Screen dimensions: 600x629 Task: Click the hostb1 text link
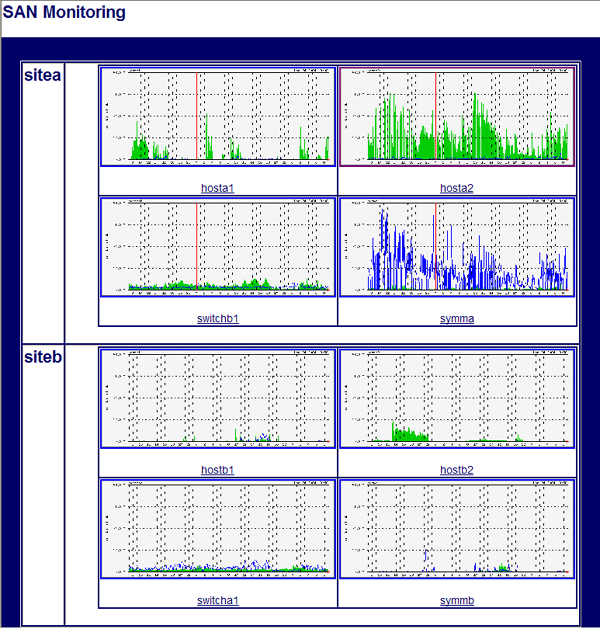tap(217, 470)
